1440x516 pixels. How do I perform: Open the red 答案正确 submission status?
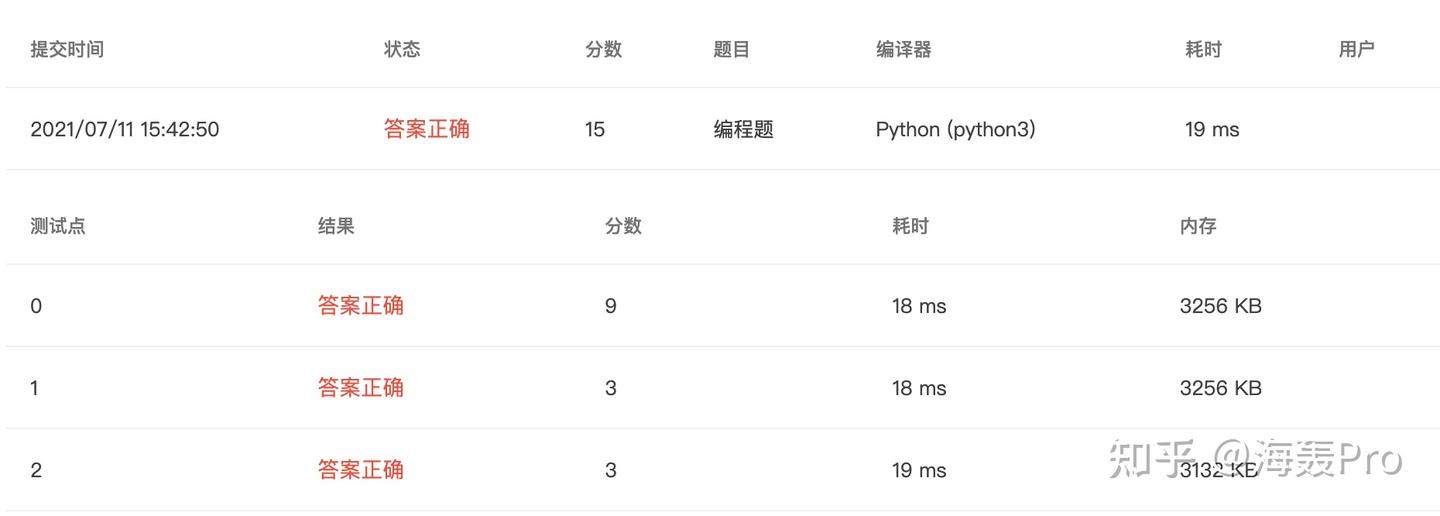[x=427, y=129]
